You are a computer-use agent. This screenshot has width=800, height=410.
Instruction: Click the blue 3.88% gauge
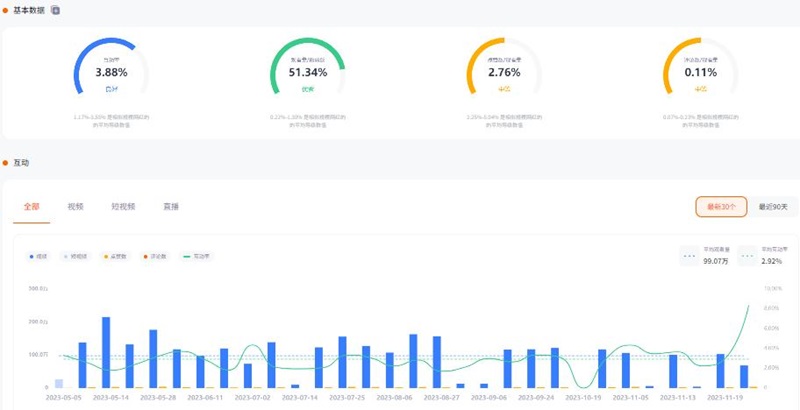click(111, 72)
